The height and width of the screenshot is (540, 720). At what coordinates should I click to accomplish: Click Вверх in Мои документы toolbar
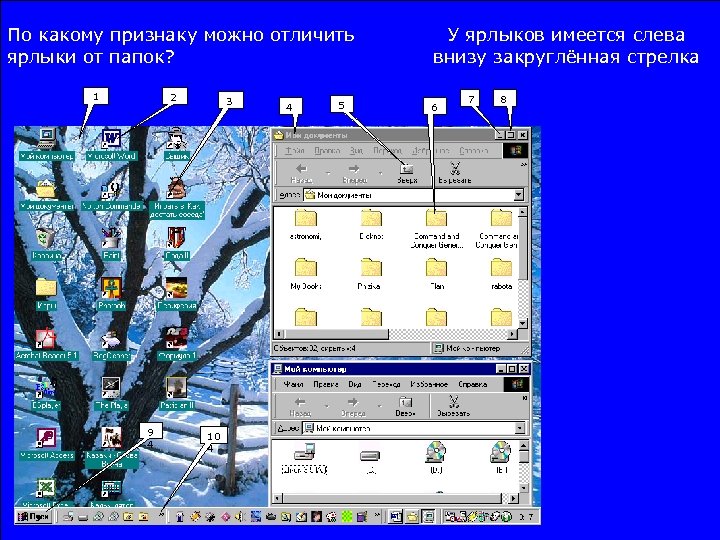(x=407, y=173)
